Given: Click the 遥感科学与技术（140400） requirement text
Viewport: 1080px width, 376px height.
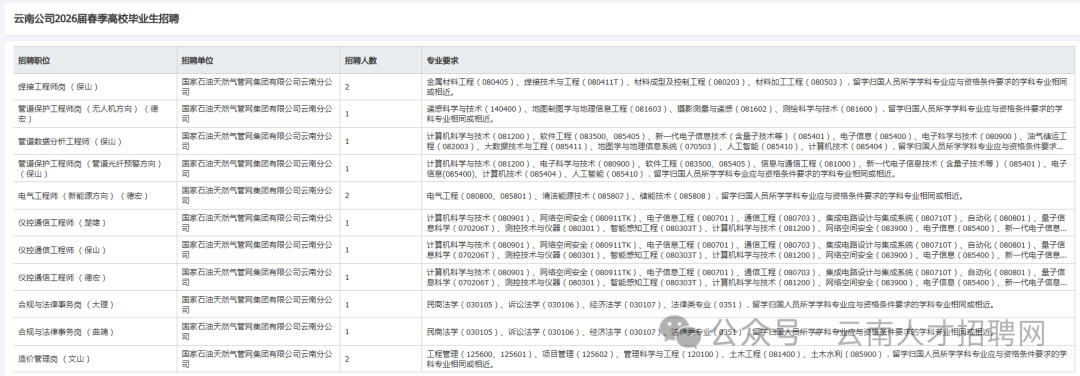Looking at the screenshot, I should 475,109.
